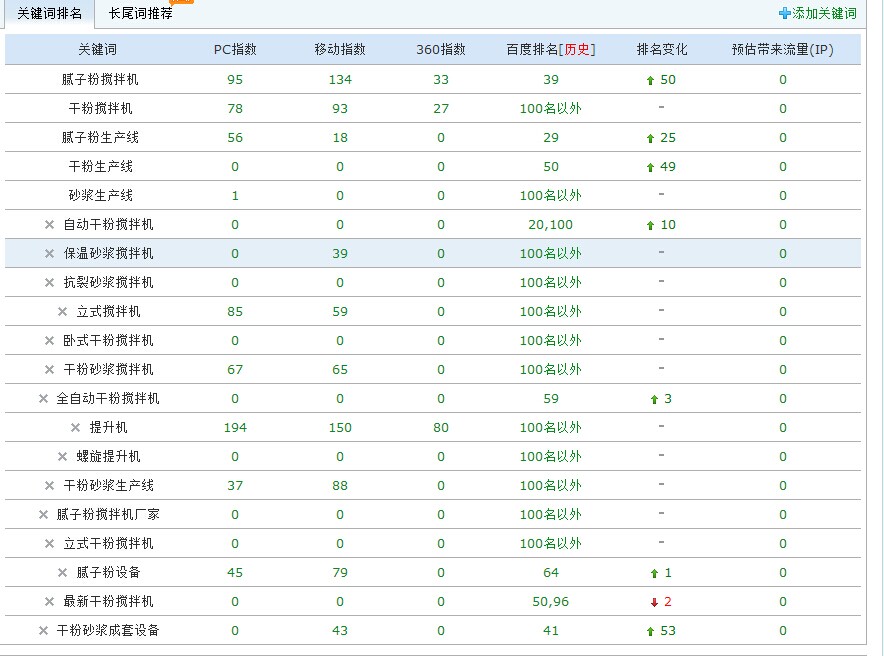Viewport: 884px width, 656px height.
Task: Click the PC指数 column header
Action: pos(235,50)
